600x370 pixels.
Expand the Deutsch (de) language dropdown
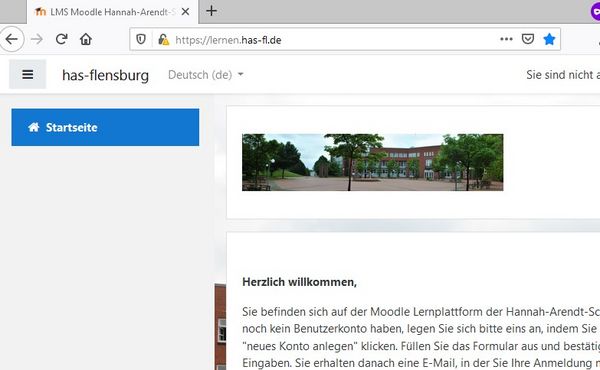point(205,75)
